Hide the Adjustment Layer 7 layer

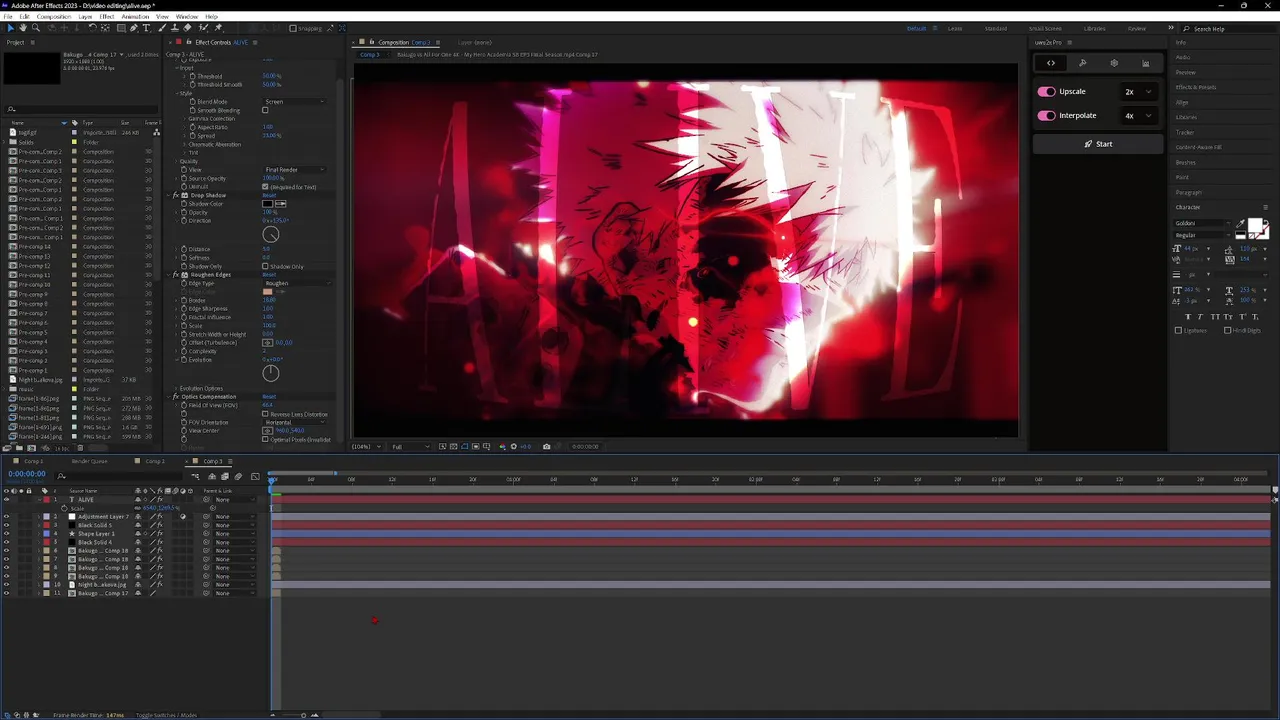pyautogui.click(x=6, y=516)
